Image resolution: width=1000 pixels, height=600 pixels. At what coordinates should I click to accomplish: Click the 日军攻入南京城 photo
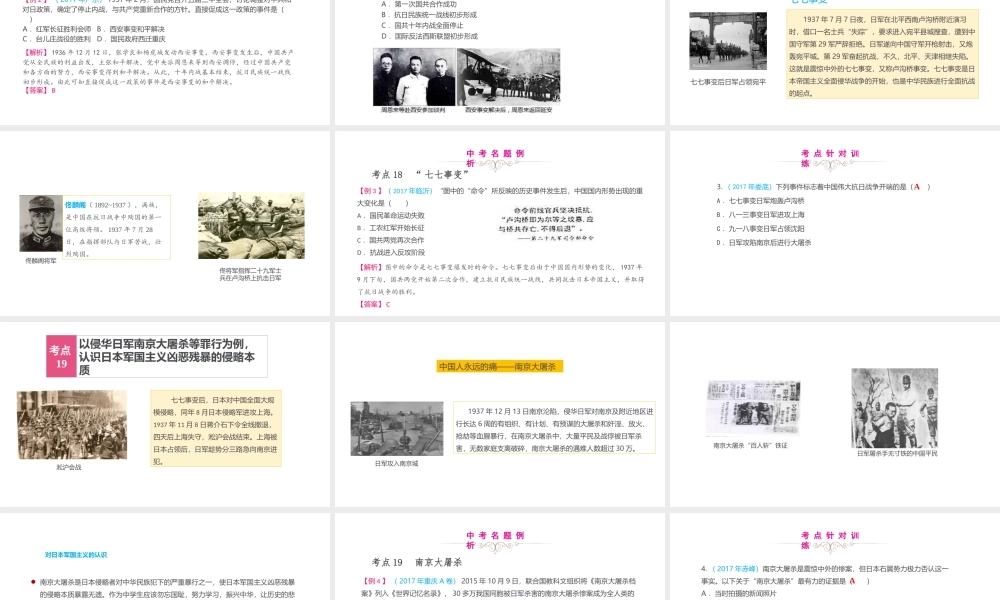click(397, 428)
